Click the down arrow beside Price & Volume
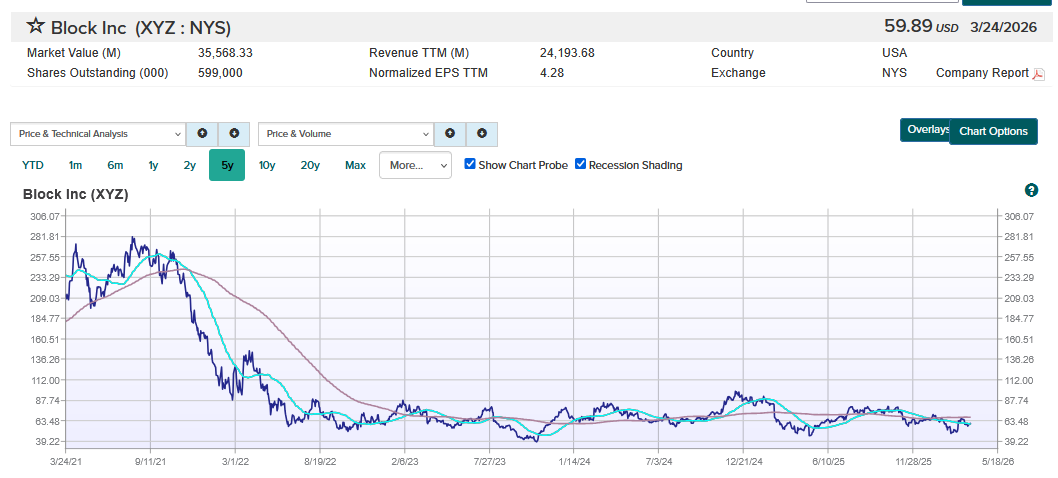 [x=482, y=134]
